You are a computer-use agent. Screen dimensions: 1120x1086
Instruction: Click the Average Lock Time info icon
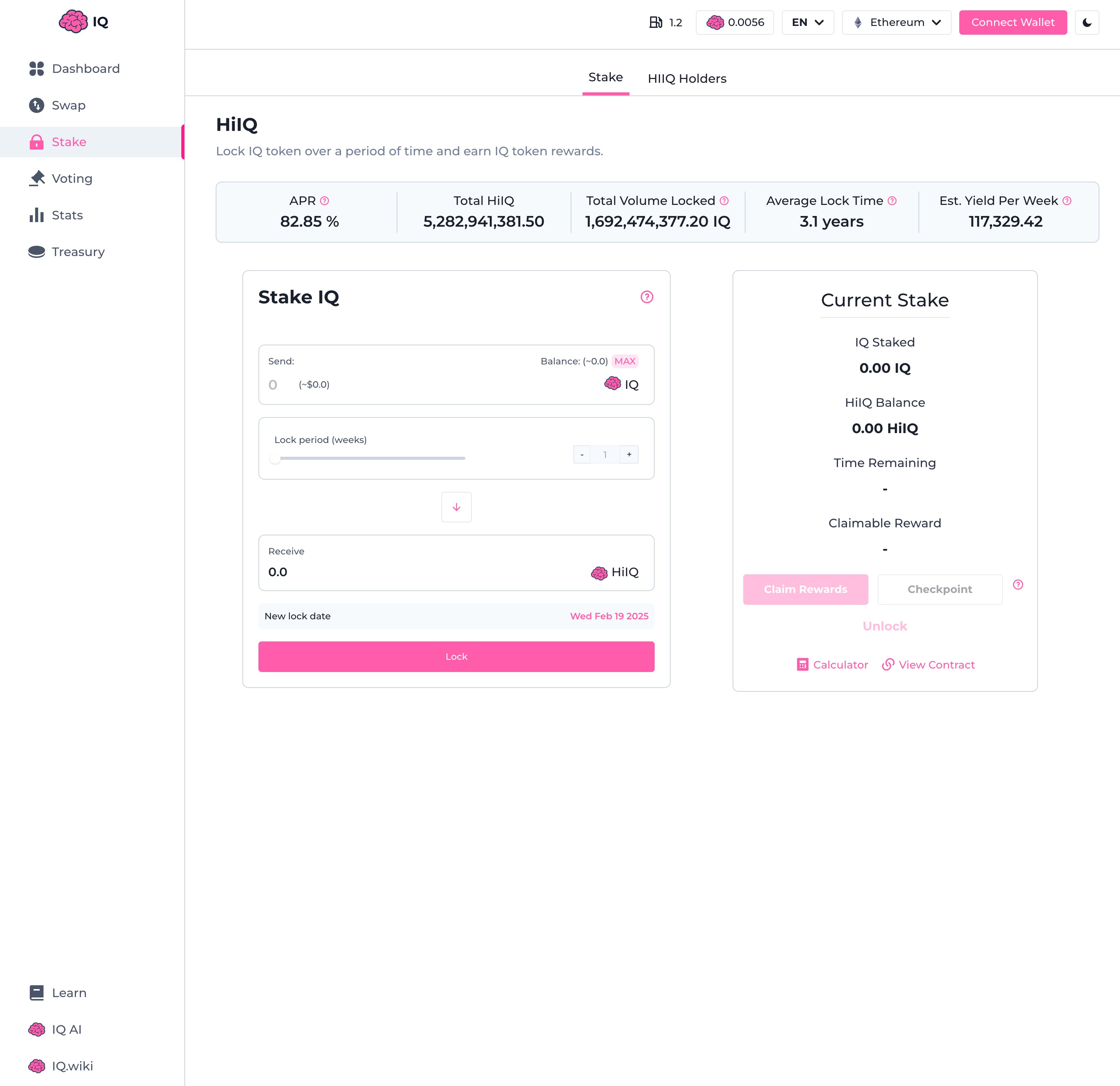(x=892, y=201)
